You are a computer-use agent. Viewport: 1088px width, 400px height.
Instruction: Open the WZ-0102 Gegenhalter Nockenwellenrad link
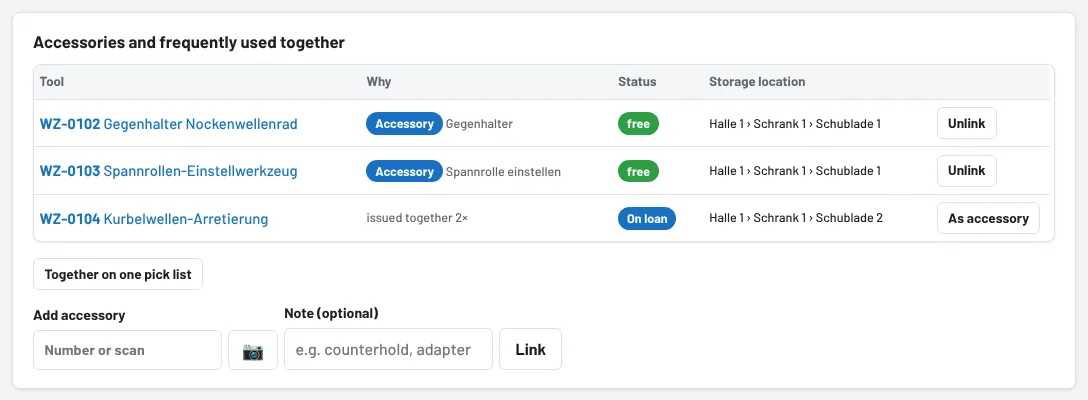pos(169,124)
